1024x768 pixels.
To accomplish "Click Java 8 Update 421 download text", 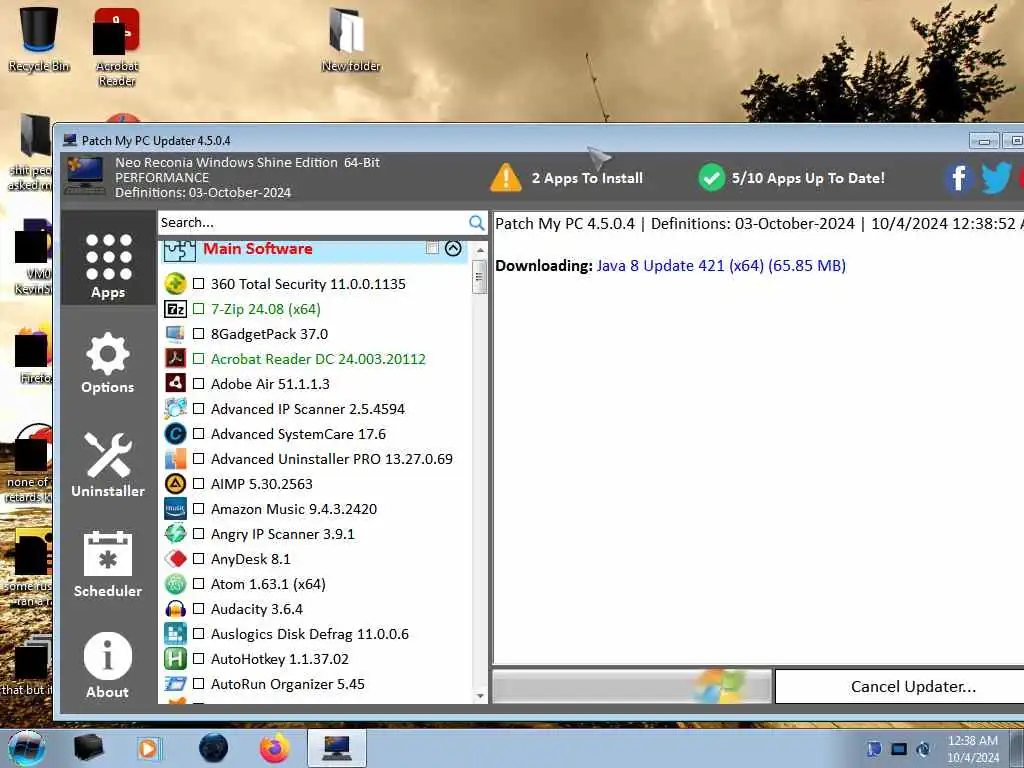I will pos(721,266).
